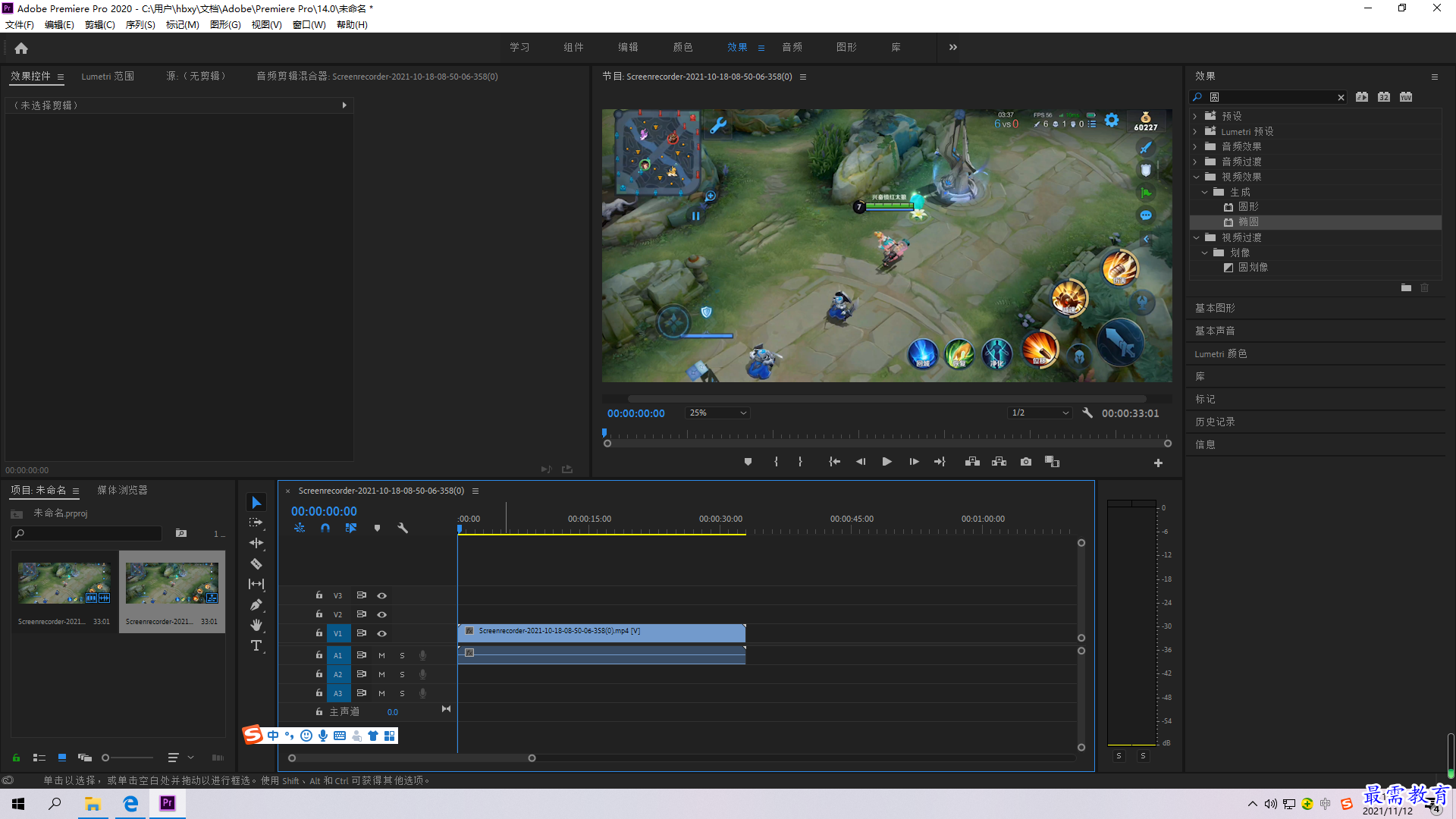
Task: Click Mark Out bracket button
Action: [800, 462]
